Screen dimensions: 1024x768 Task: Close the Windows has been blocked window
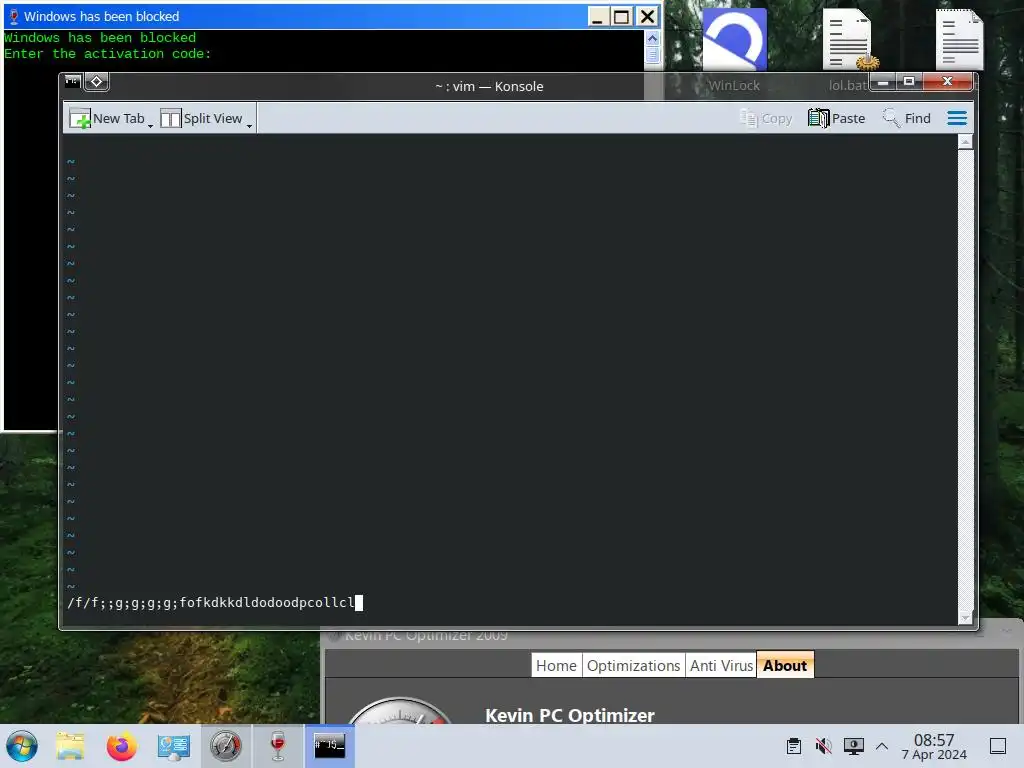point(647,16)
